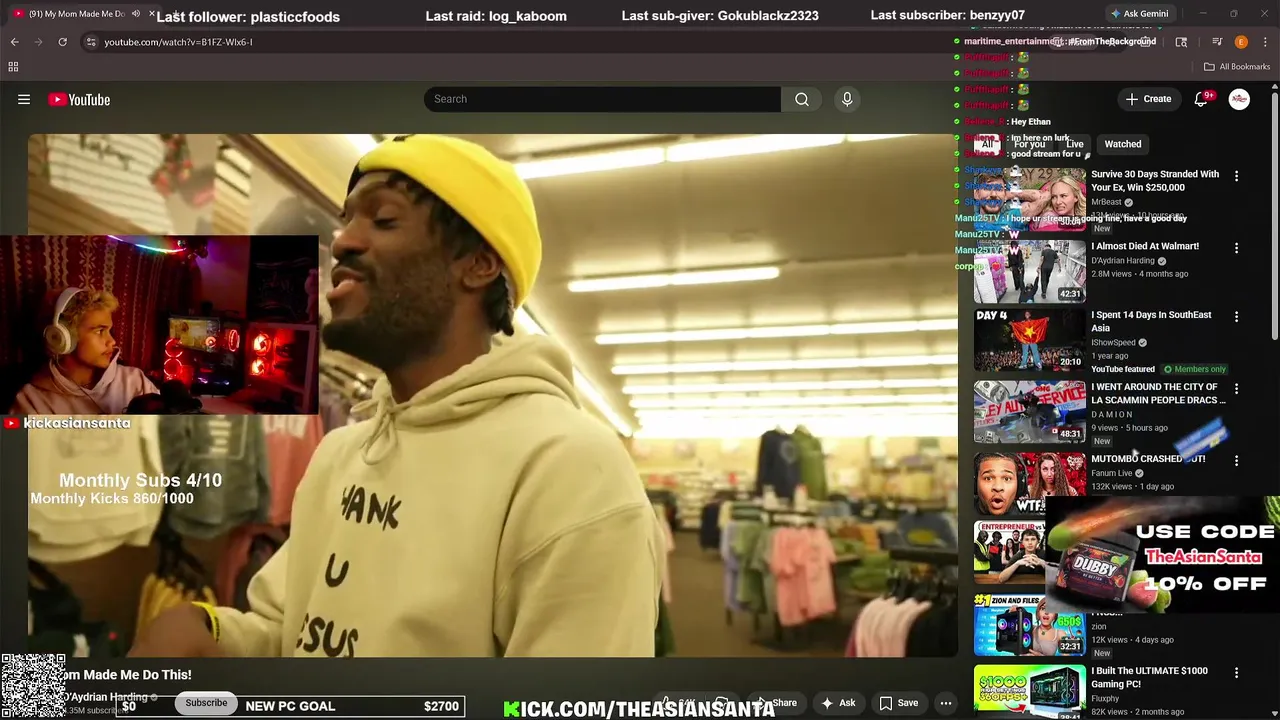The width and height of the screenshot is (1280, 720).
Task: Click the Save button under video
Action: pyautogui.click(x=899, y=703)
